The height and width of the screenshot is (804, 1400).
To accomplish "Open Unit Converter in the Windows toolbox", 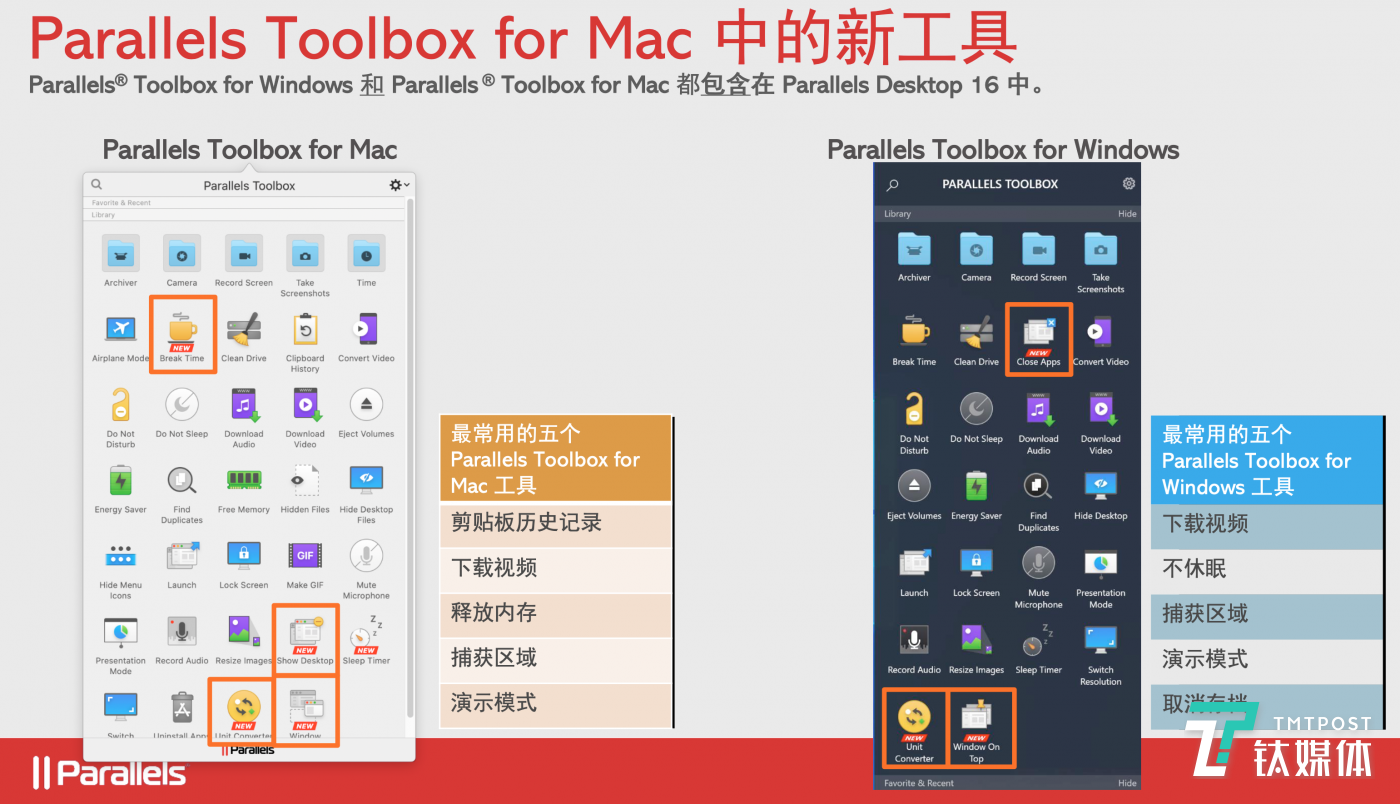I will 914,728.
